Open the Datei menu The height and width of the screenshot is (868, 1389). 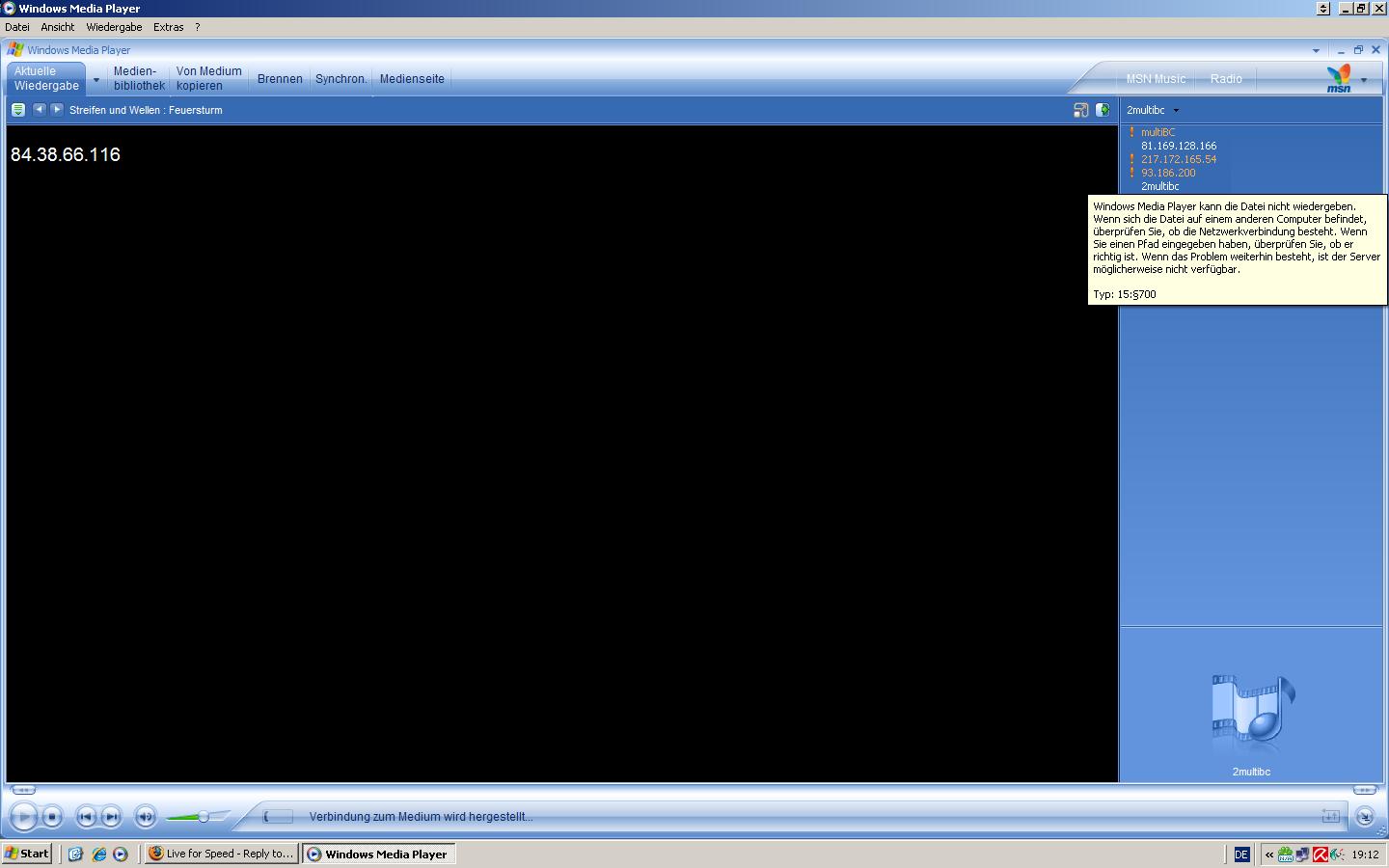(x=17, y=27)
